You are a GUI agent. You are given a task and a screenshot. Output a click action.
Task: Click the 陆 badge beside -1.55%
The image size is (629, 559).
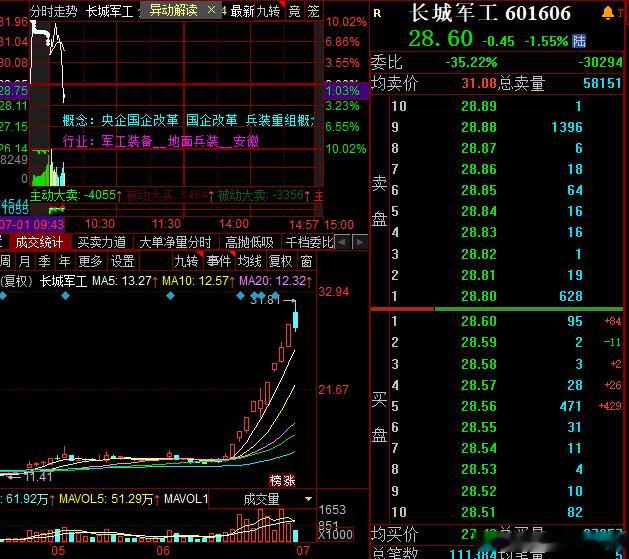[x=579, y=41]
